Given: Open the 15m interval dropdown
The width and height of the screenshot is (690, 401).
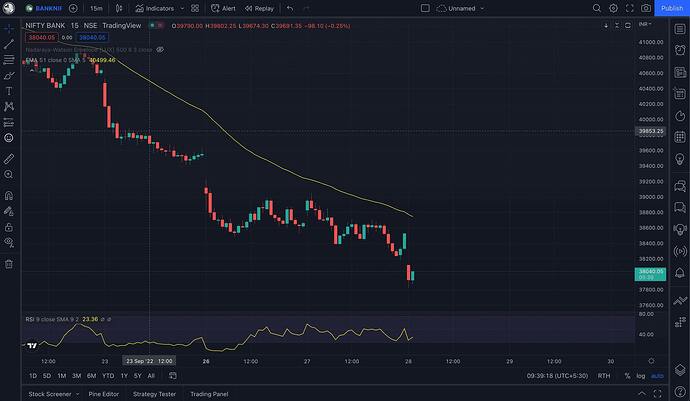Looking at the screenshot, I should [96, 8].
